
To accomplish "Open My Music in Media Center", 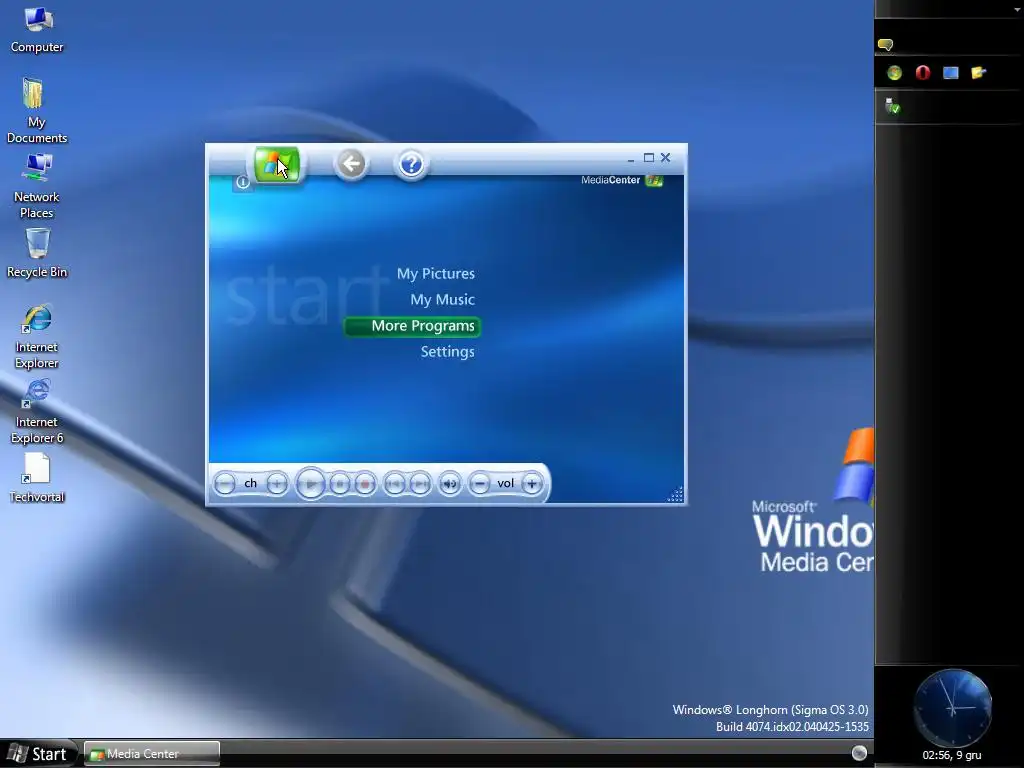I will 442,300.
